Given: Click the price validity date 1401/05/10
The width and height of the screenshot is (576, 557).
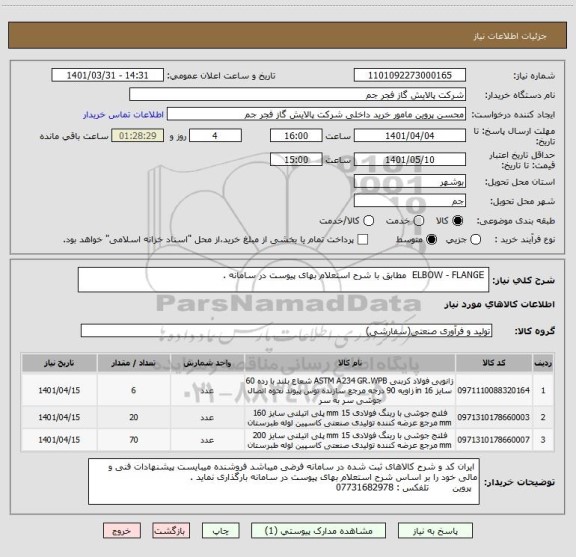Looking at the screenshot, I should click(410, 159).
